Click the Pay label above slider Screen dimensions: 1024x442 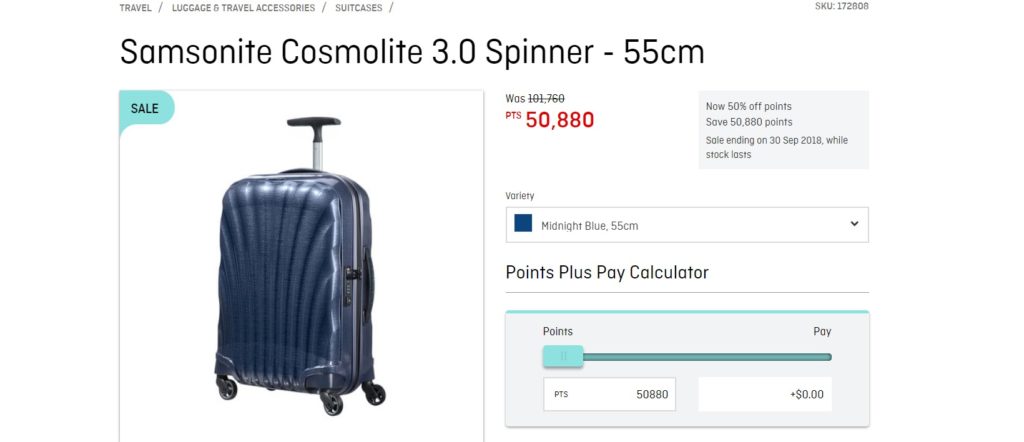822,332
